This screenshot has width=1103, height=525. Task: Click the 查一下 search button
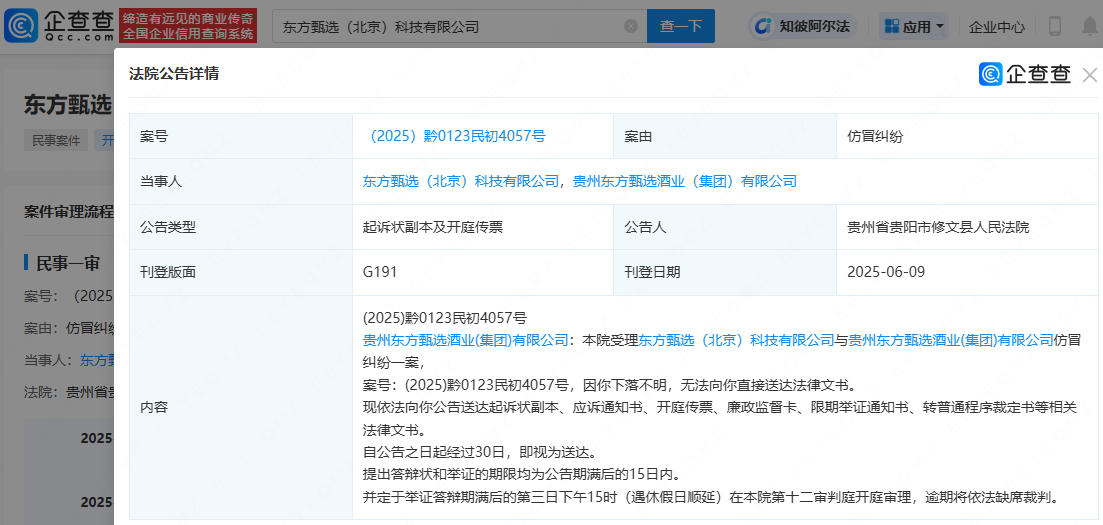pos(681,26)
